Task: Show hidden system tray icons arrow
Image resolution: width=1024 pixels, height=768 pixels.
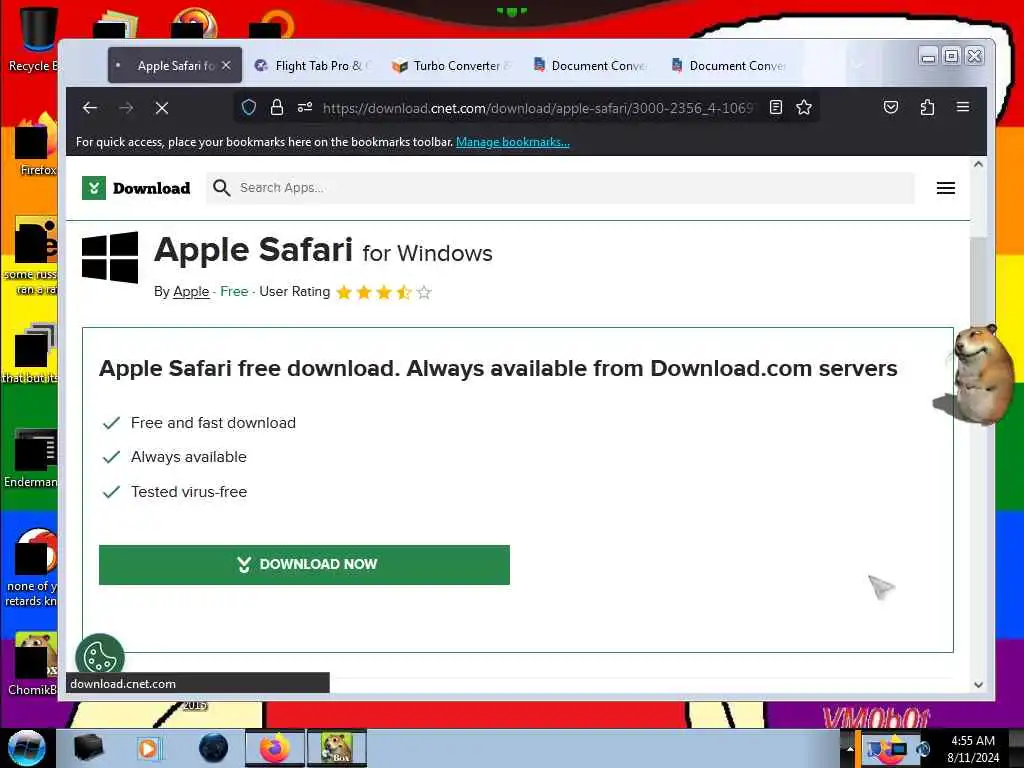Action: (850, 748)
